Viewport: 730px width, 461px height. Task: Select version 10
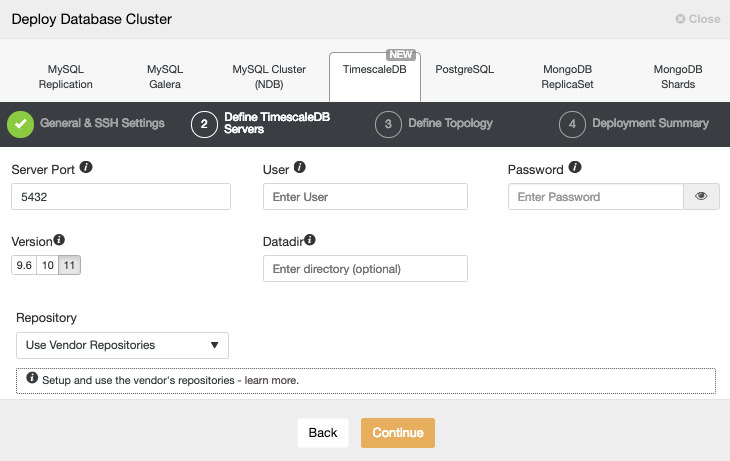click(x=47, y=265)
